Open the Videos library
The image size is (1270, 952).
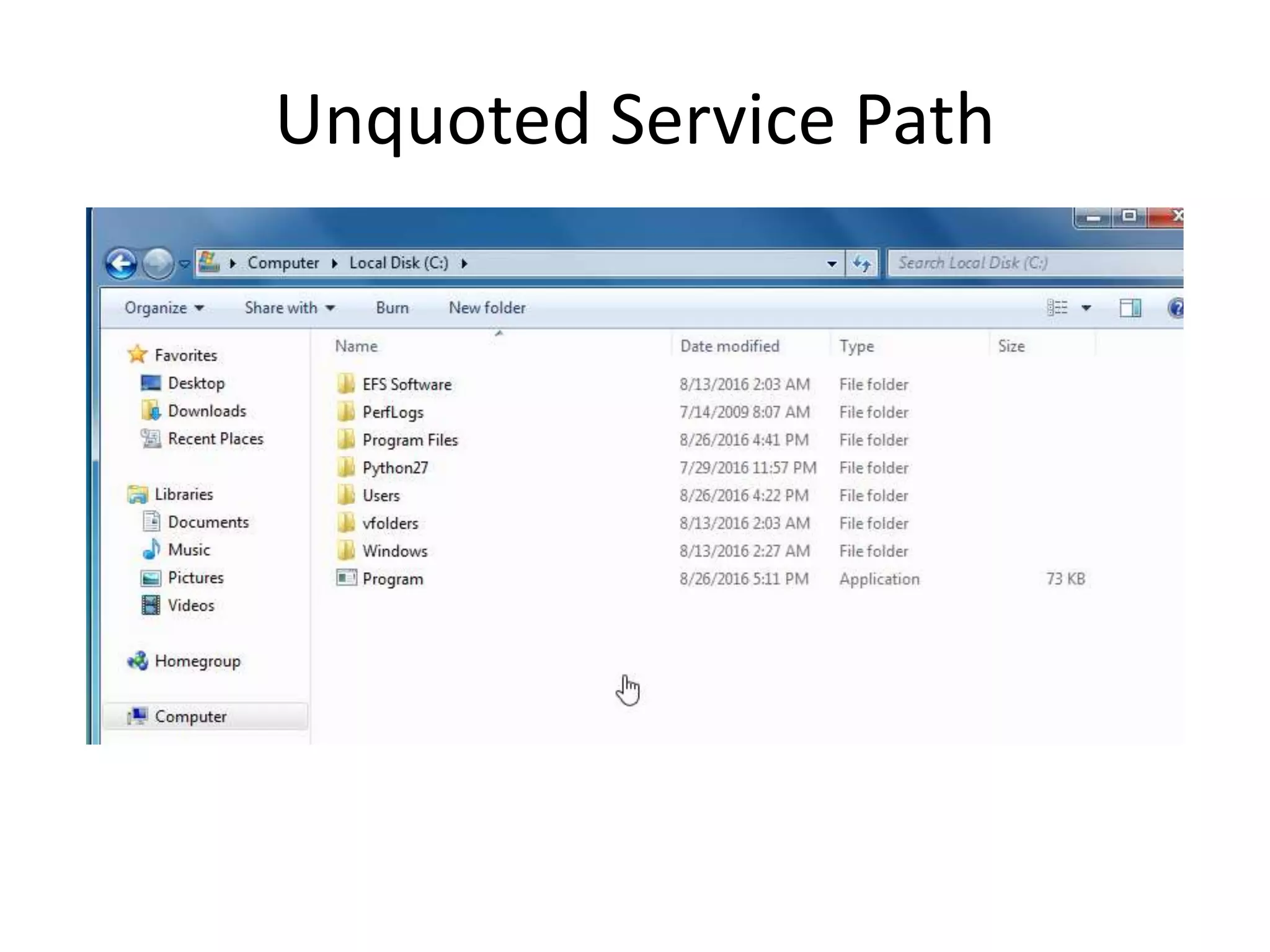pos(191,606)
